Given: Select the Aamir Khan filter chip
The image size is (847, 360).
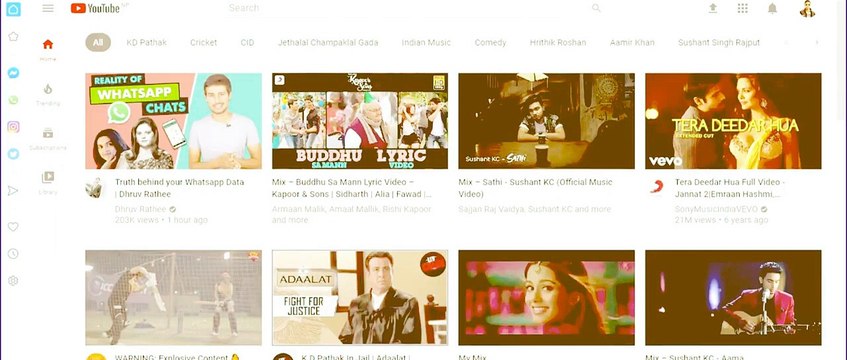Looking at the screenshot, I should click(x=632, y=42).
